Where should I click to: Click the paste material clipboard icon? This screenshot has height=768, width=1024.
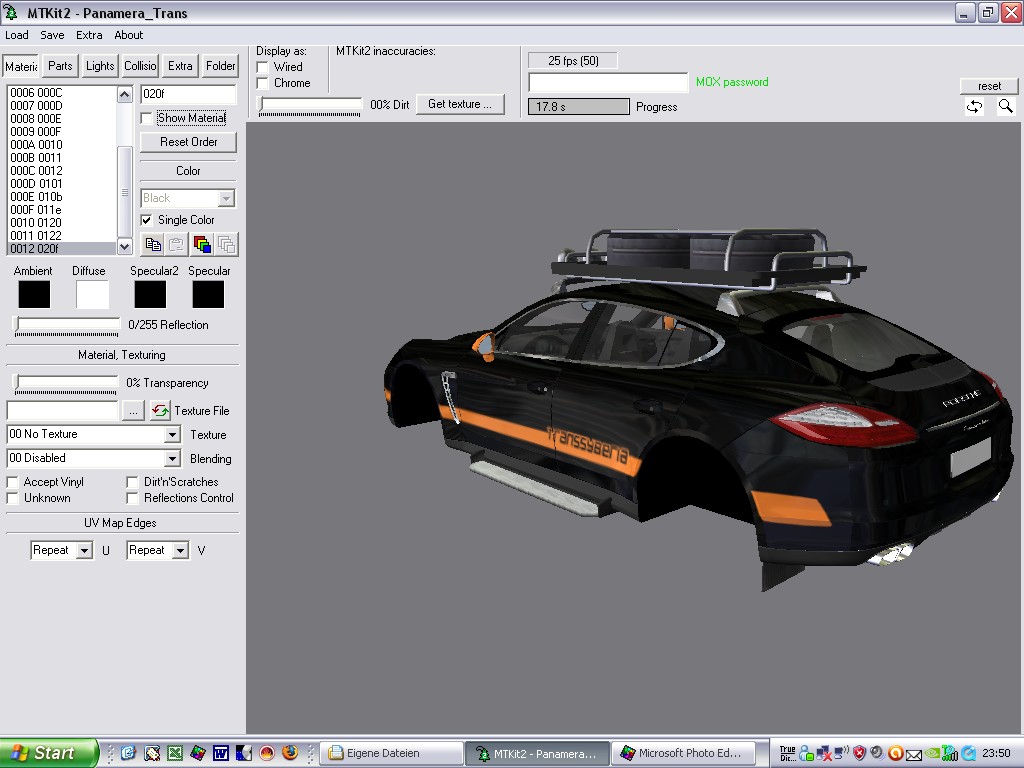coord(177,245)
